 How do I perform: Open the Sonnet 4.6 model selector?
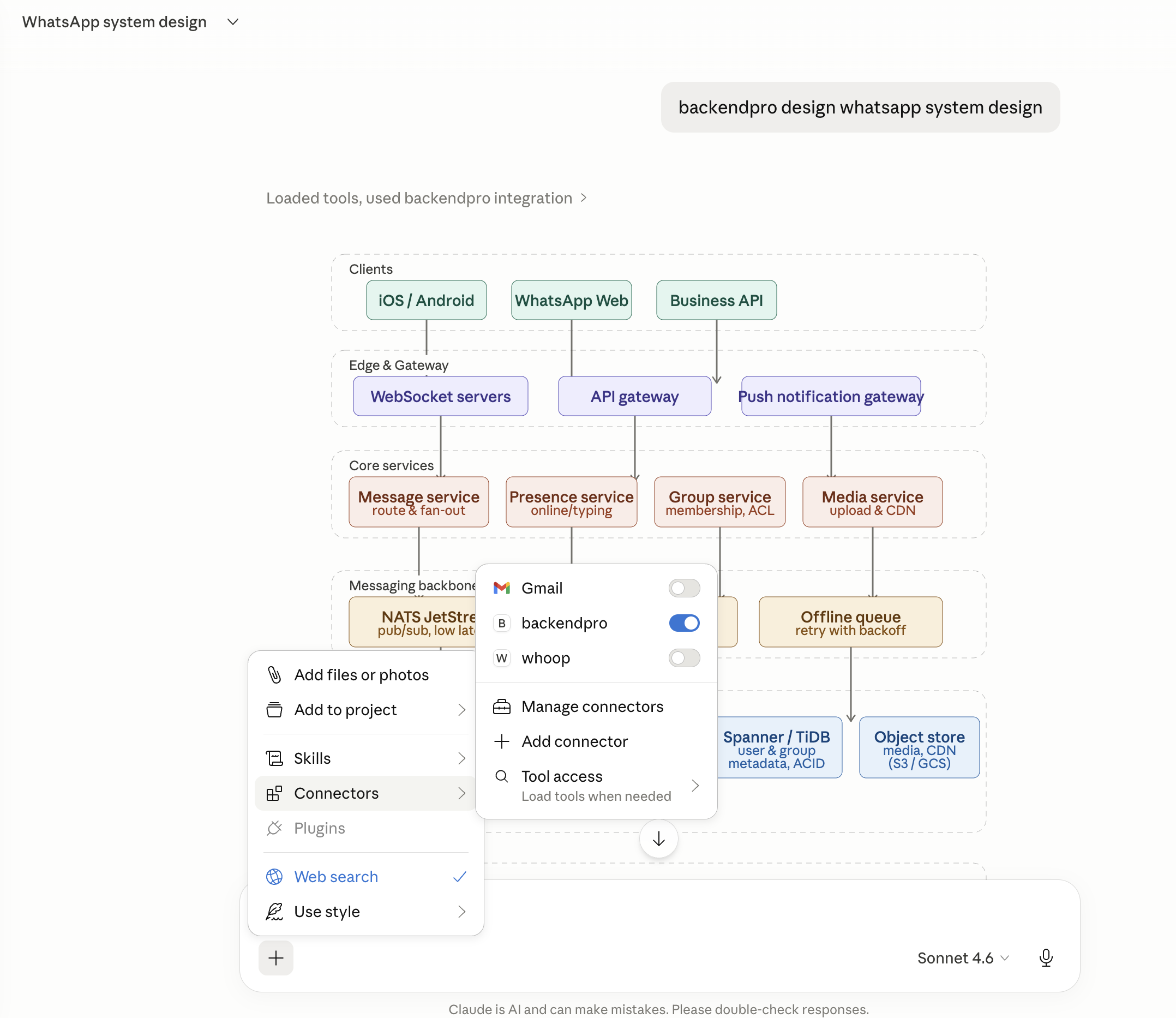pyautogui.click(x=964, y=958)
